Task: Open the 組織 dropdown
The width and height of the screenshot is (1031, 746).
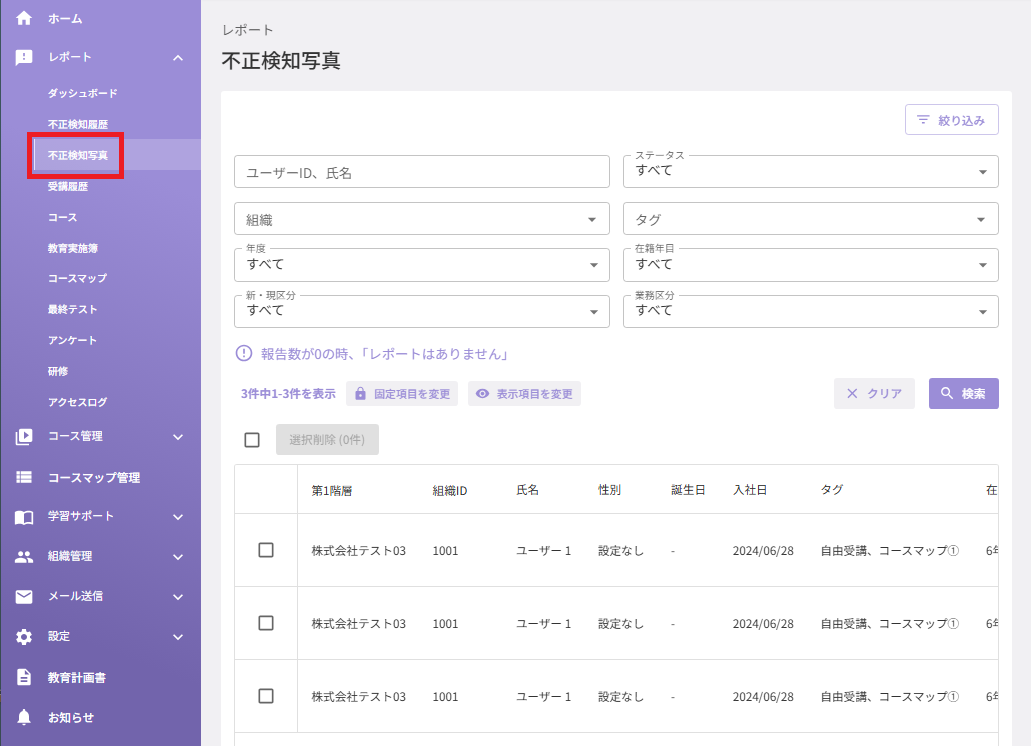Action: point(421,219)
